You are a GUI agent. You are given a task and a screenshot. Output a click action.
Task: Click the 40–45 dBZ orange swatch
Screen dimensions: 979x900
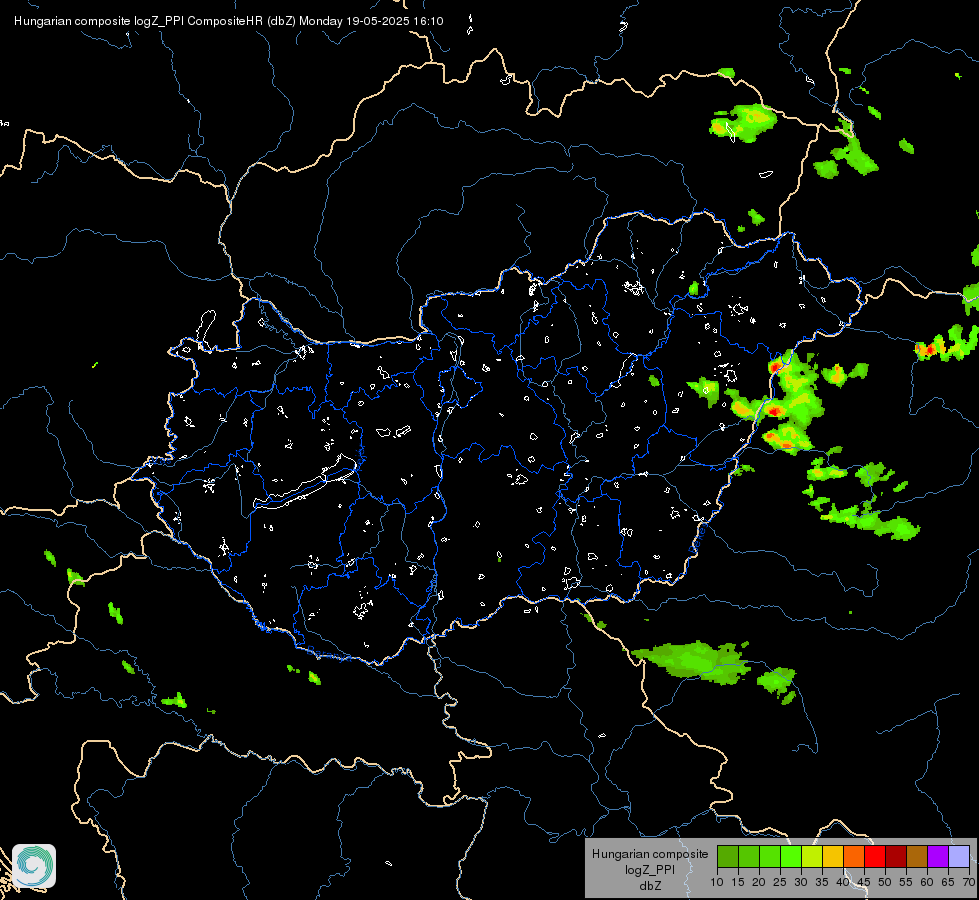tap(854, 856)
